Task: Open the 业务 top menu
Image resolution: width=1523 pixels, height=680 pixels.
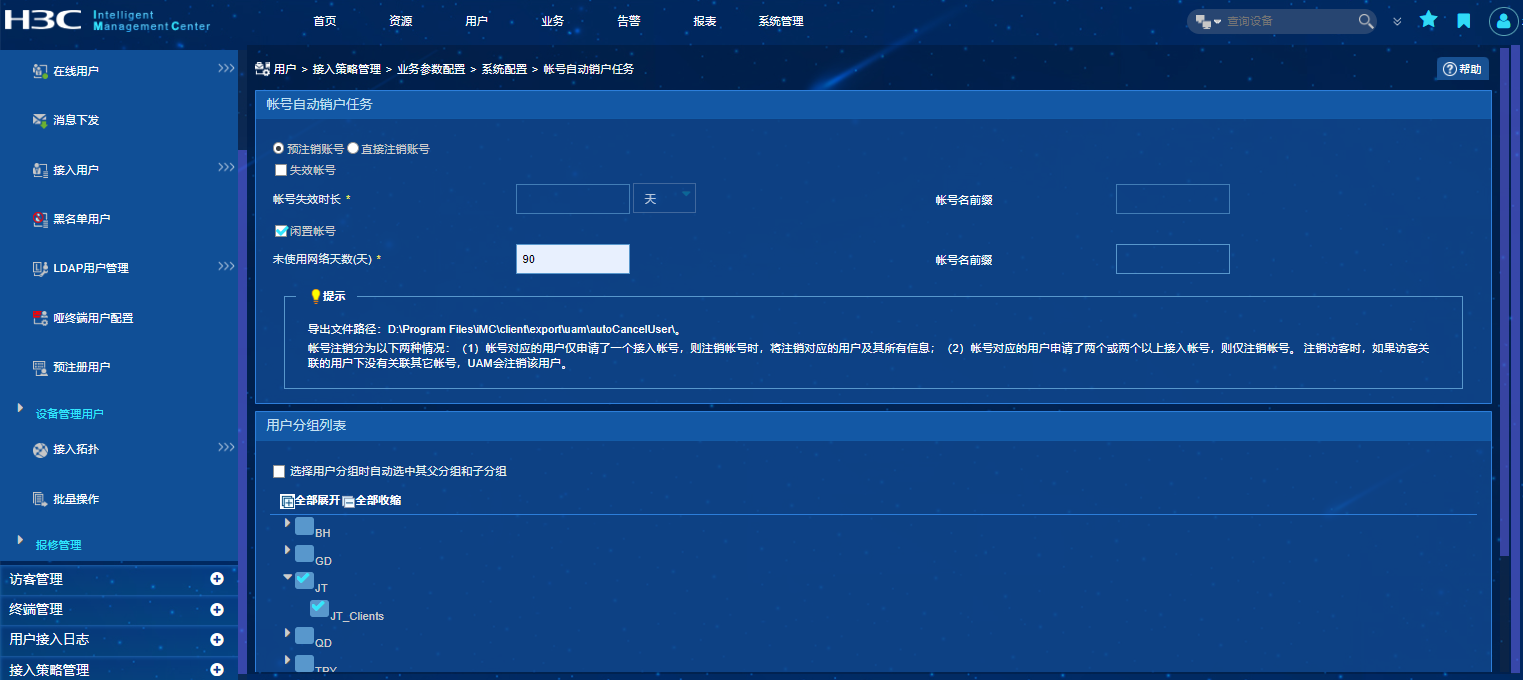Action: [552, 21]
